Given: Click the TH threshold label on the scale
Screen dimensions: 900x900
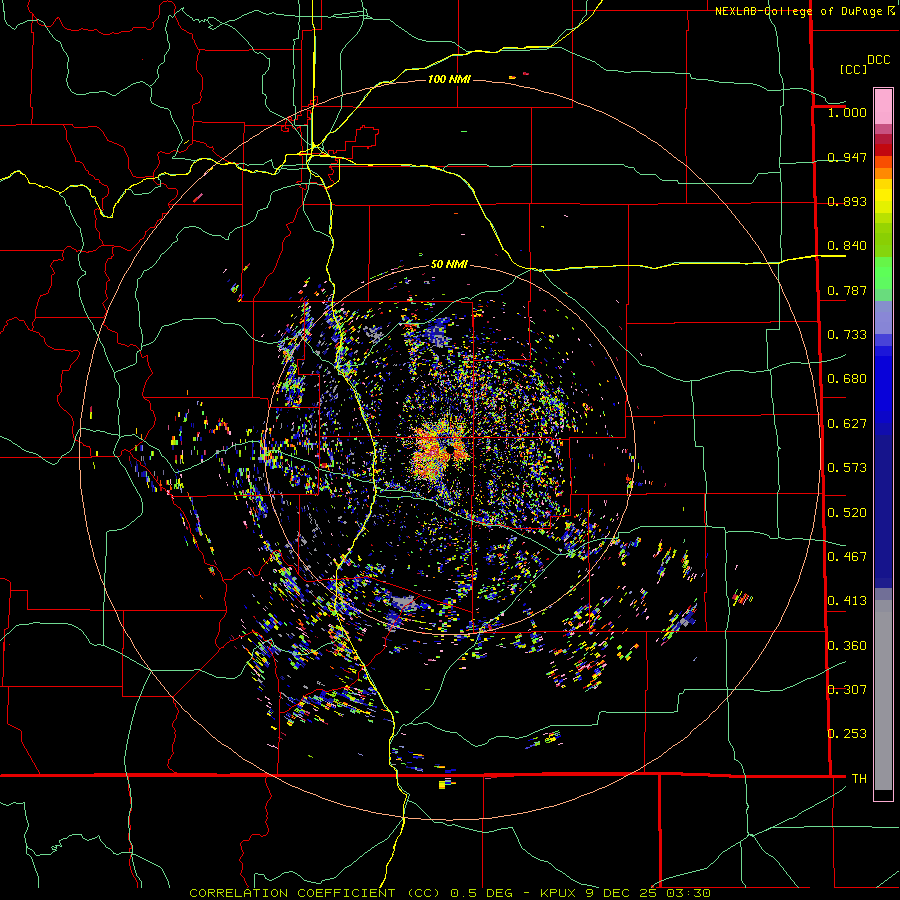Looking at the screenshot, I should [x=859, y=779].
